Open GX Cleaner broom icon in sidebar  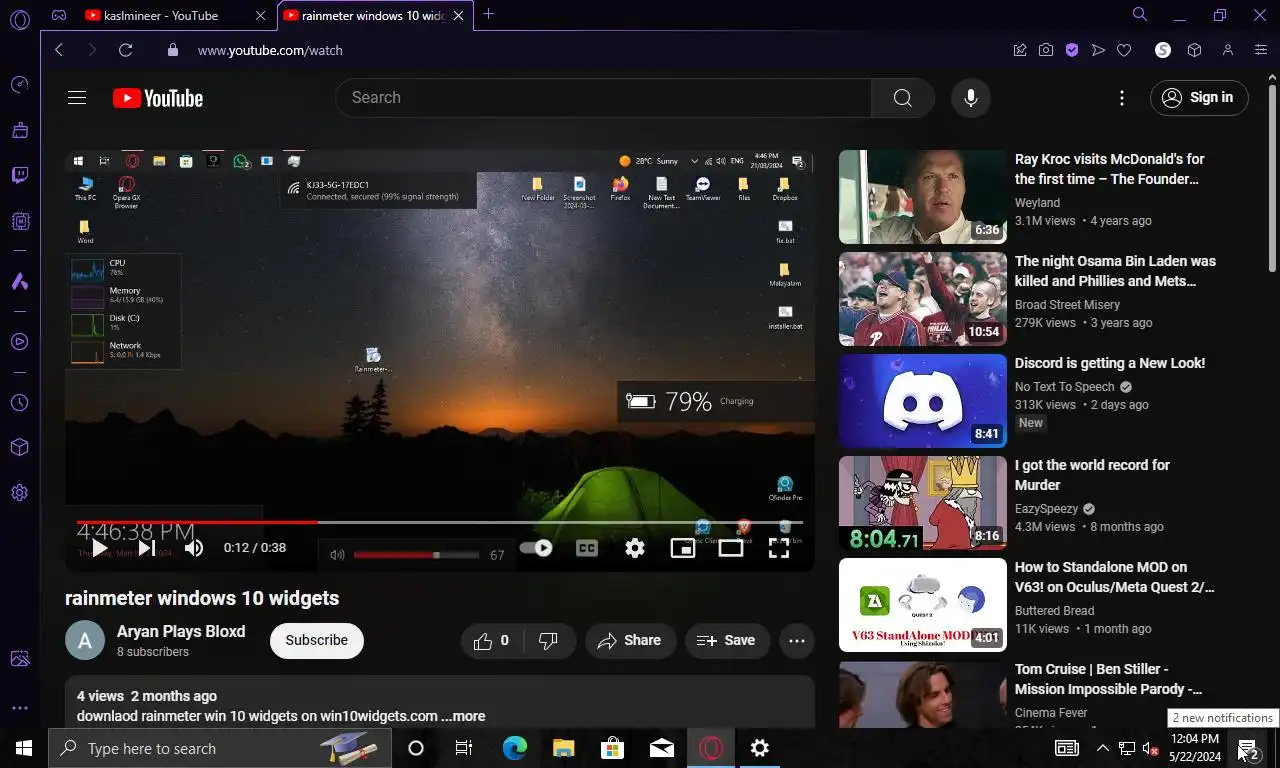[x=19, y=130]
